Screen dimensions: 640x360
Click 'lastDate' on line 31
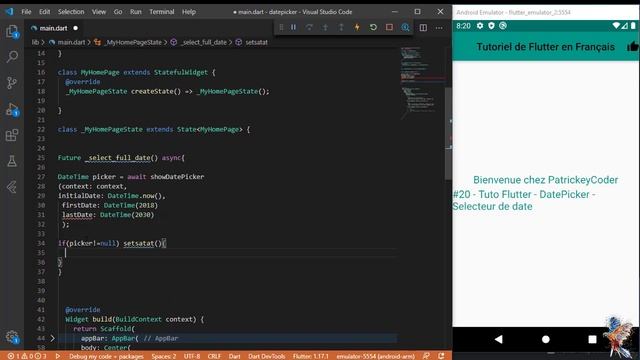77,215
